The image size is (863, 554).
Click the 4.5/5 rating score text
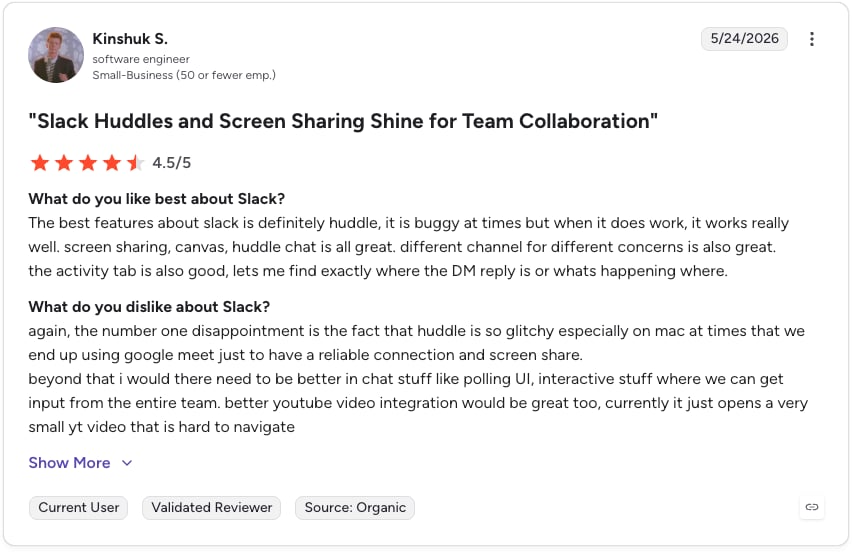point(172,163)
